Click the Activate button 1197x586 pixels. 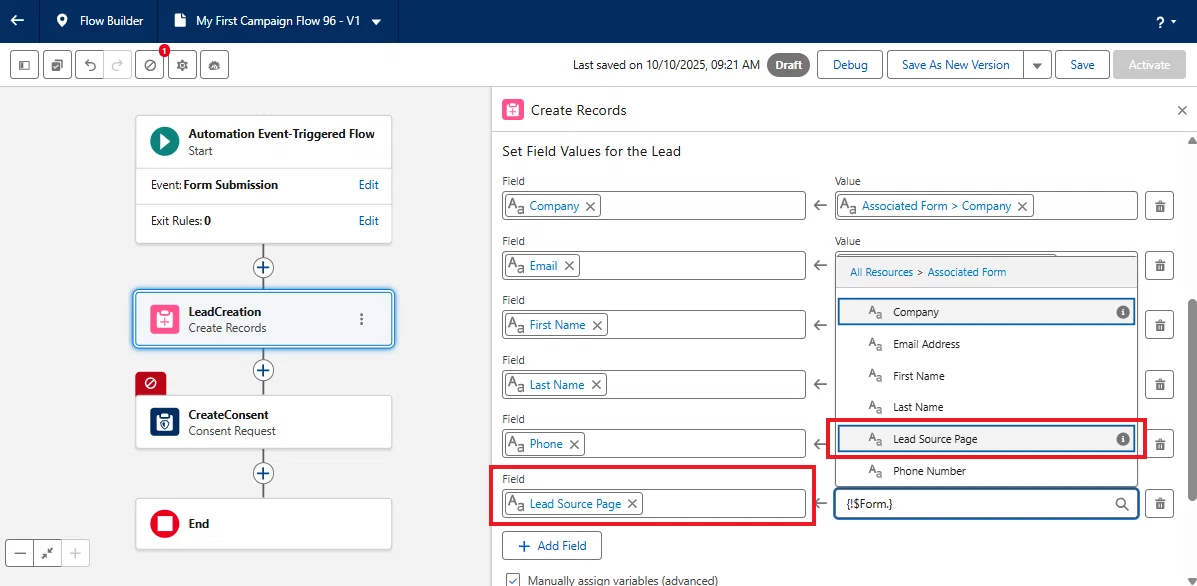(1149, 65)
